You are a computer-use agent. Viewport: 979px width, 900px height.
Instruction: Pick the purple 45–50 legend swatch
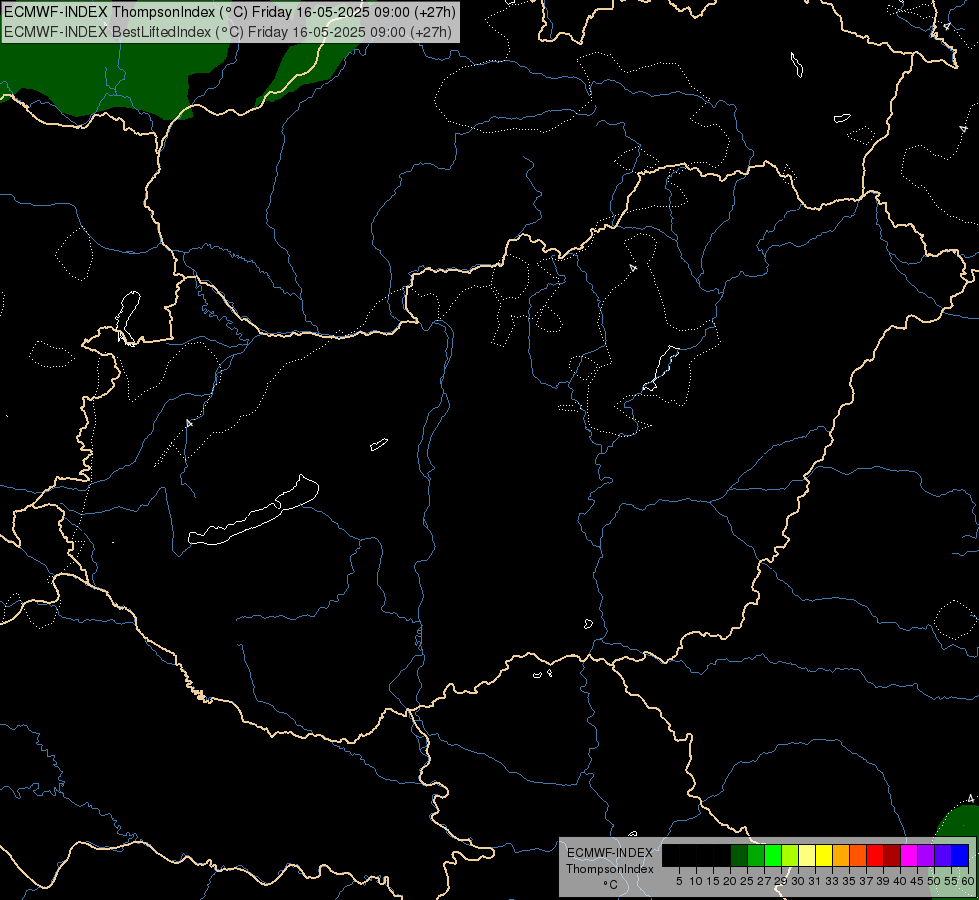926,855
